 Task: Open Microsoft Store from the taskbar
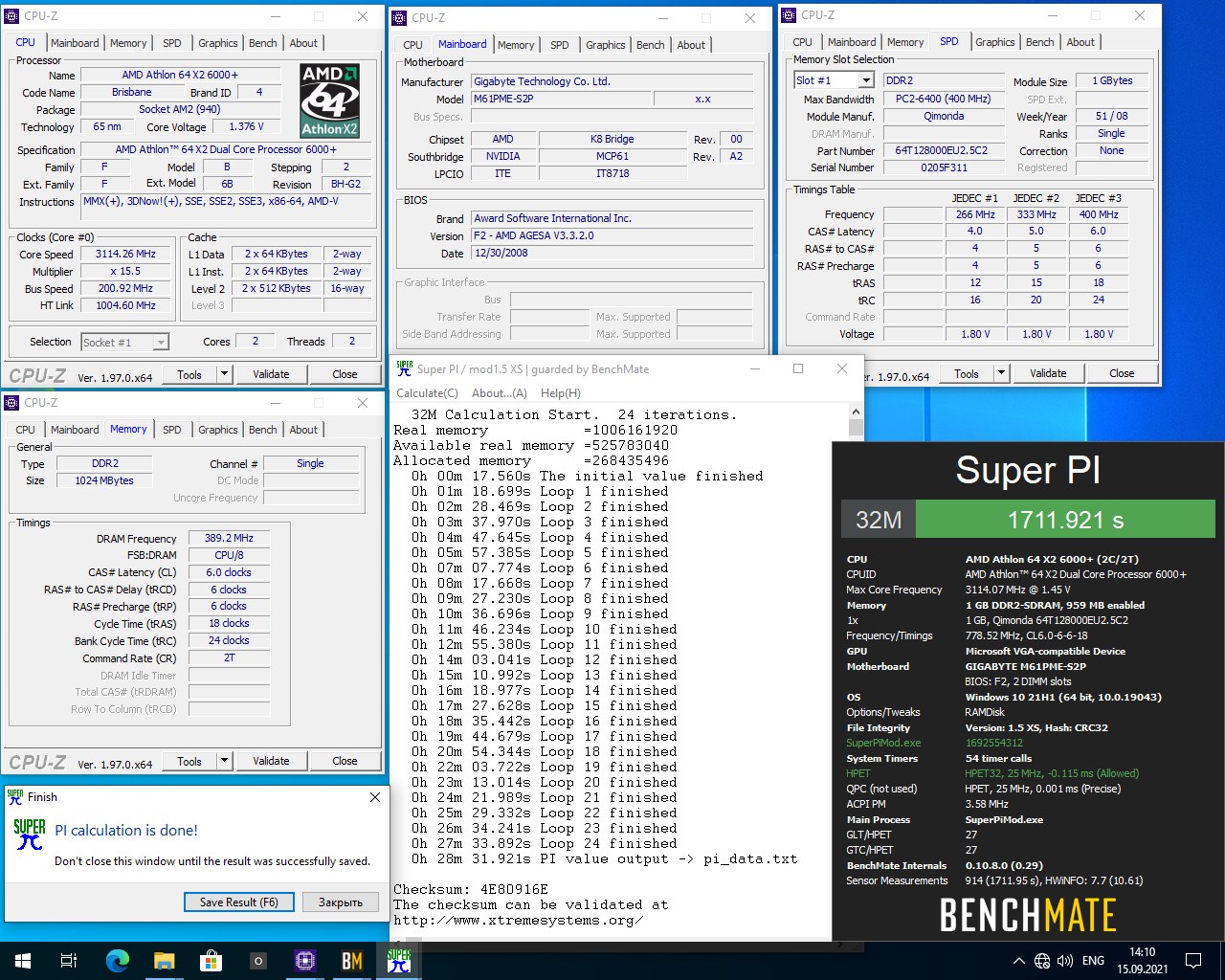(x=211, y=961)
